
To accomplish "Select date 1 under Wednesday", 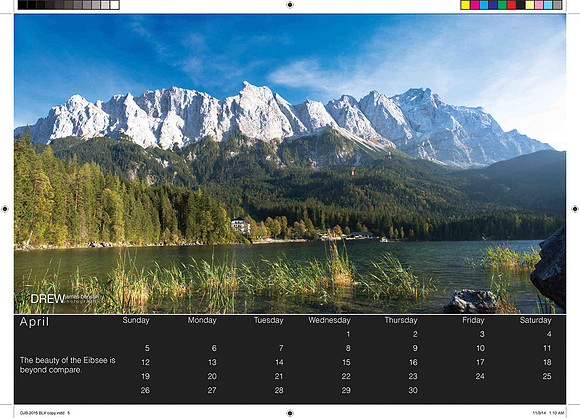I will [348, 334].
